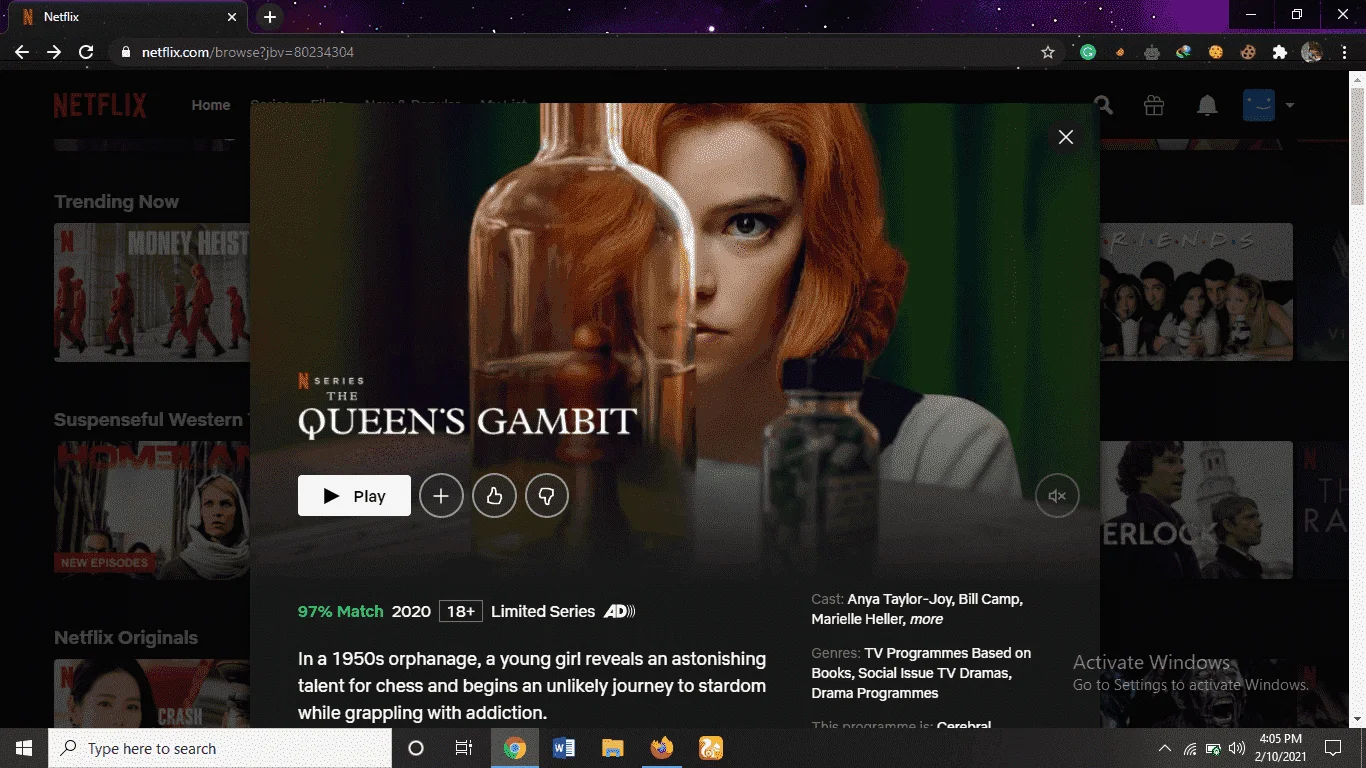Open the small orange cookie extension

coord(1120,52)
